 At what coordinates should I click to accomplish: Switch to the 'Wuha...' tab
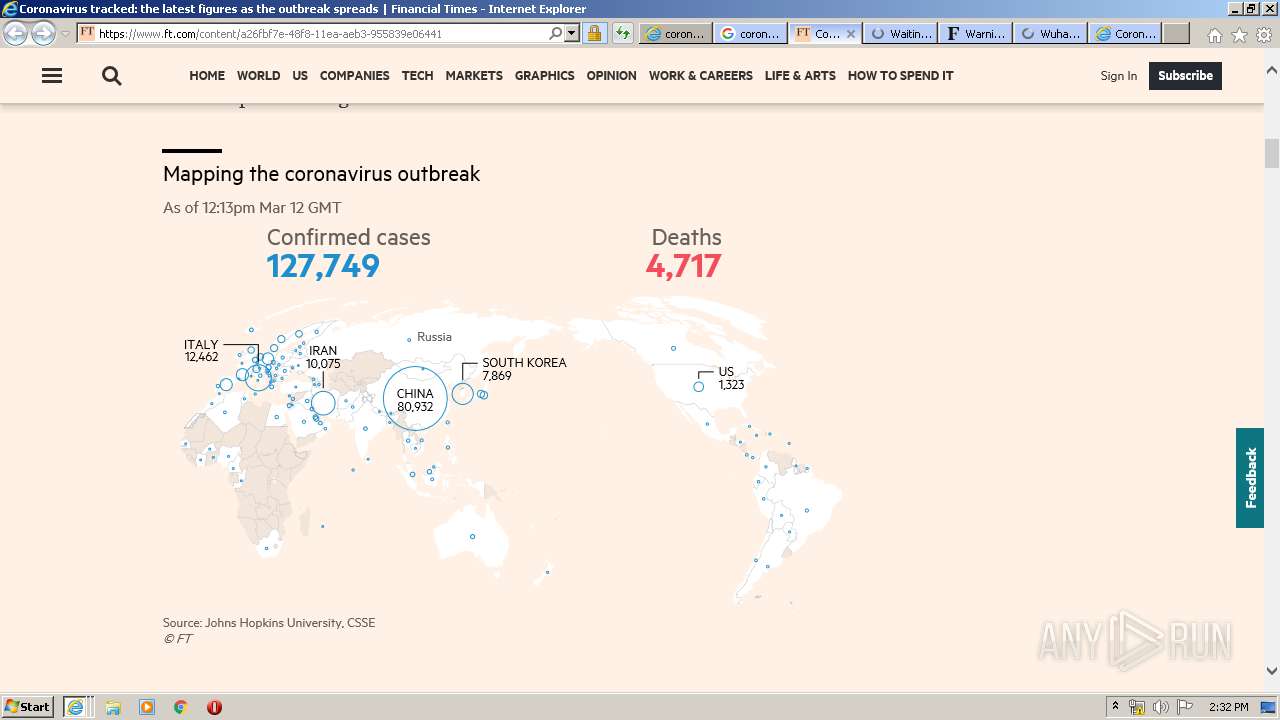click(x=1051, y=33)
